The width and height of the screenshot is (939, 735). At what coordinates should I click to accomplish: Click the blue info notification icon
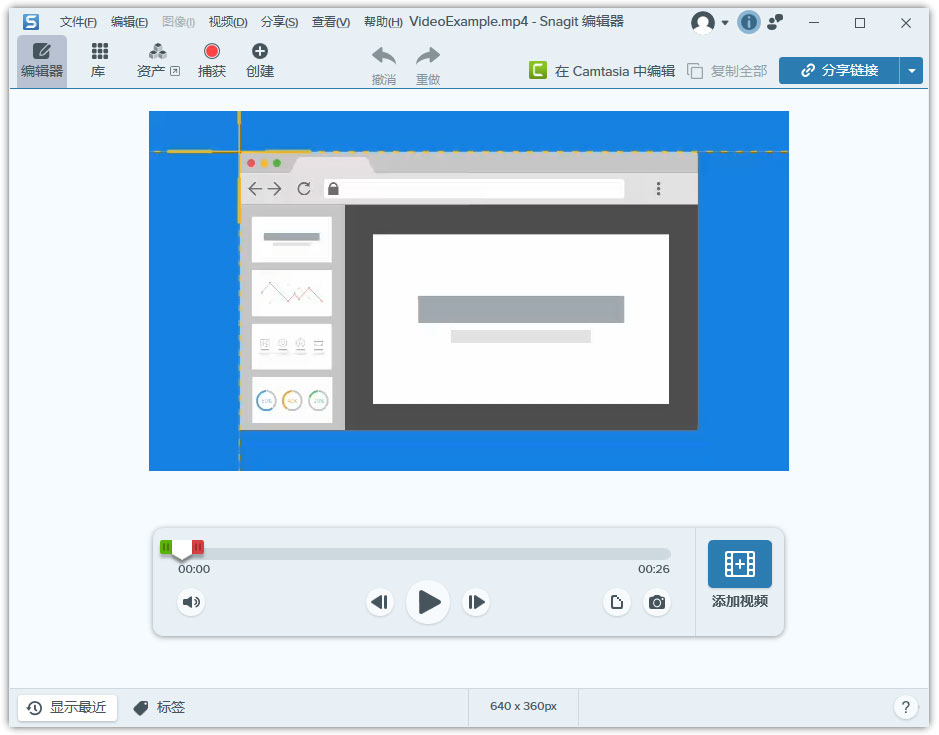748,22
